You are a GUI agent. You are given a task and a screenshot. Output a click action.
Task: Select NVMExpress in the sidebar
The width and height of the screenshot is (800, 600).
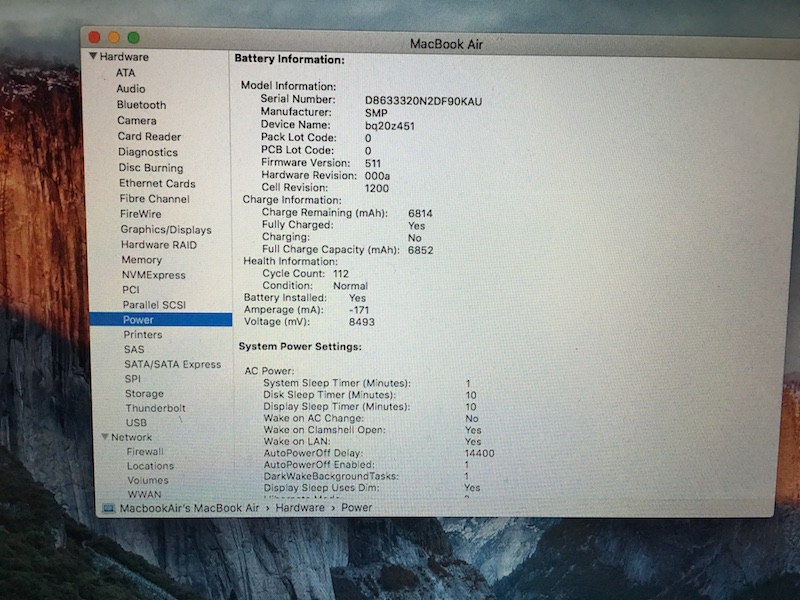tap(154, 275)
